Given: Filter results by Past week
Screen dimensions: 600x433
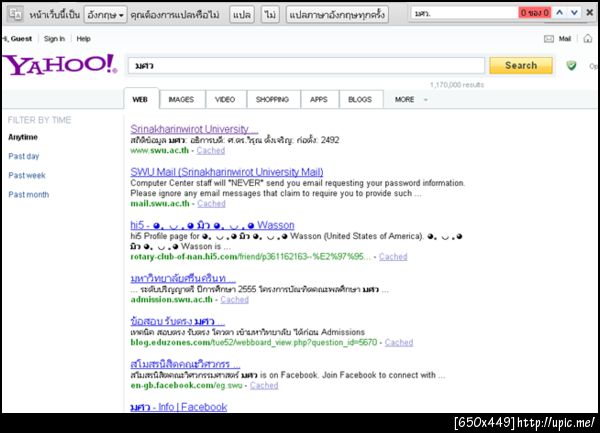Looking at the screenshot, I should coord(27,175).
